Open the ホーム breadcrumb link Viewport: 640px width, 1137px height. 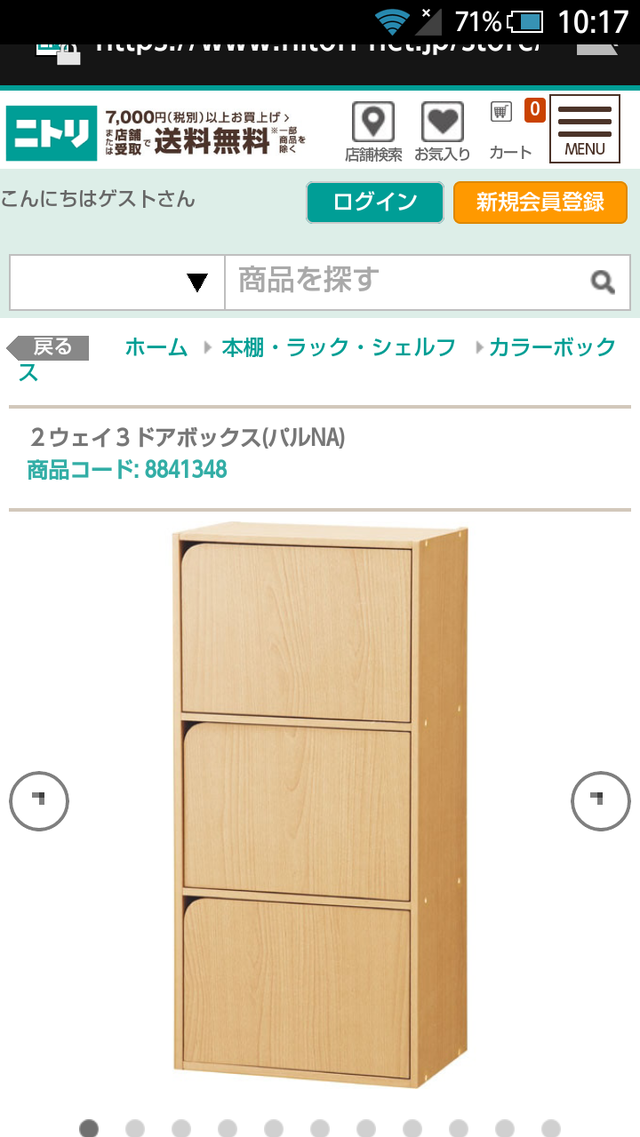click(157, 348)
